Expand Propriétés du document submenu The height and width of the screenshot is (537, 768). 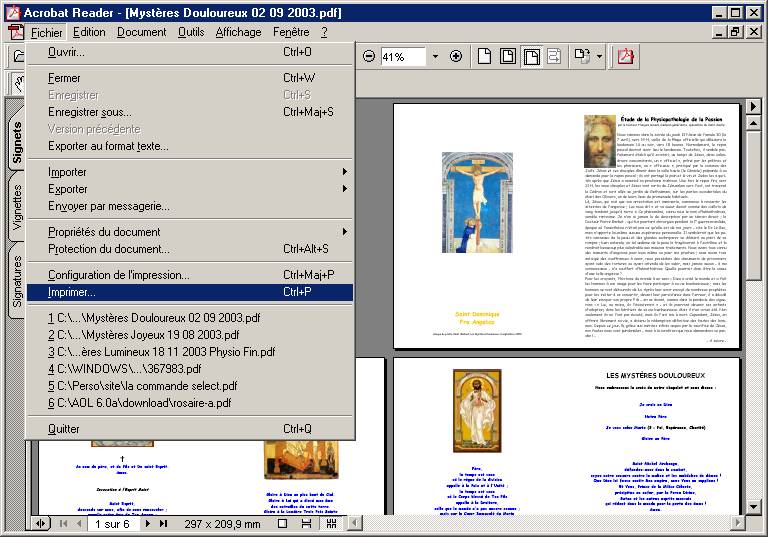tap(190, 232)
